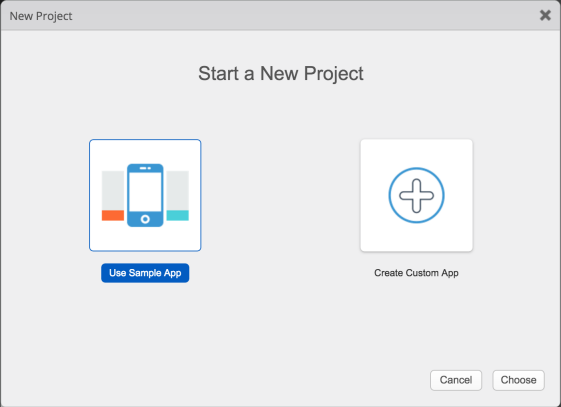Cancel the new project dialog

pos(455,380)
